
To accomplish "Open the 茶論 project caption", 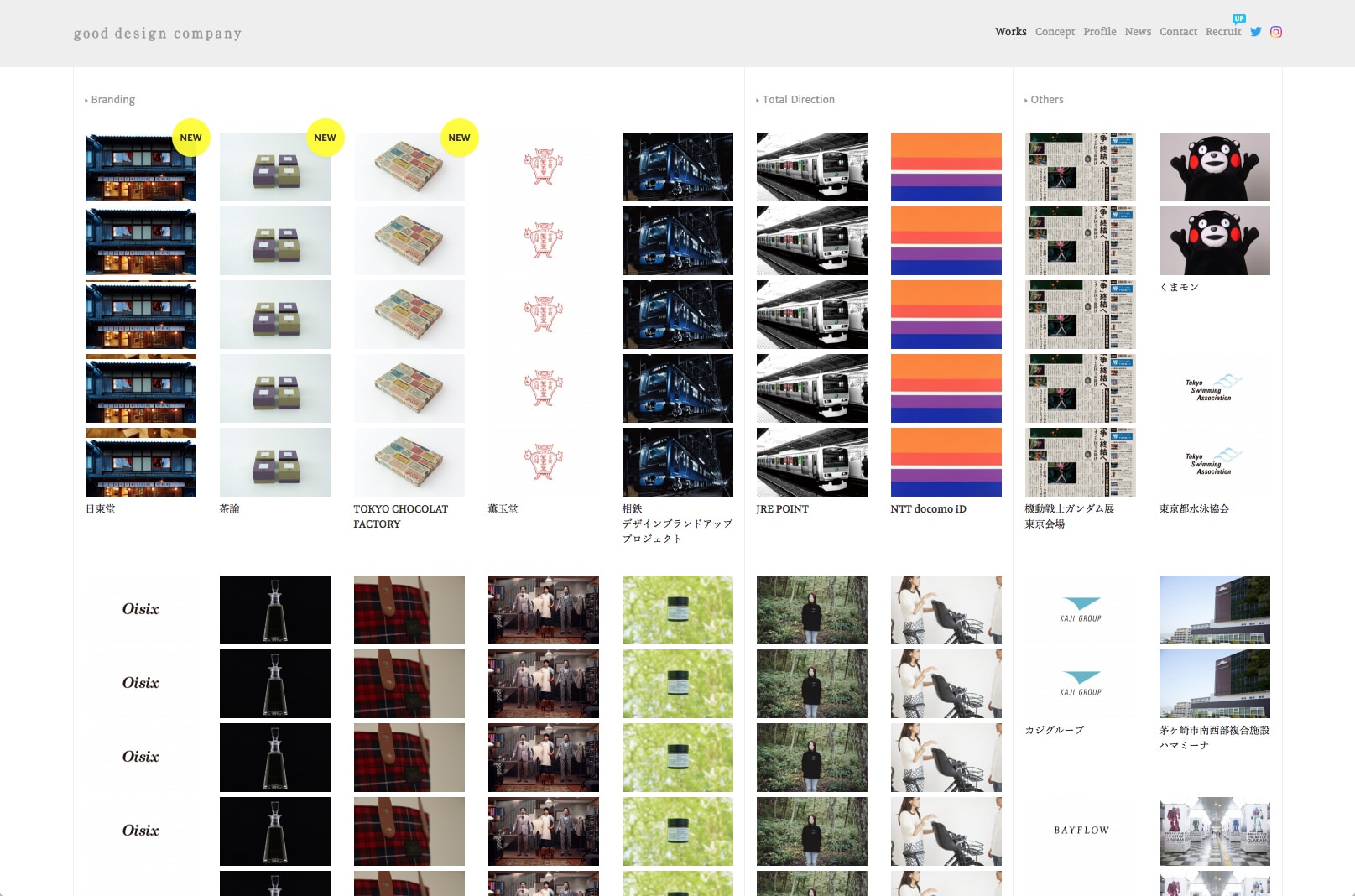I will click(x=230, y=509).
